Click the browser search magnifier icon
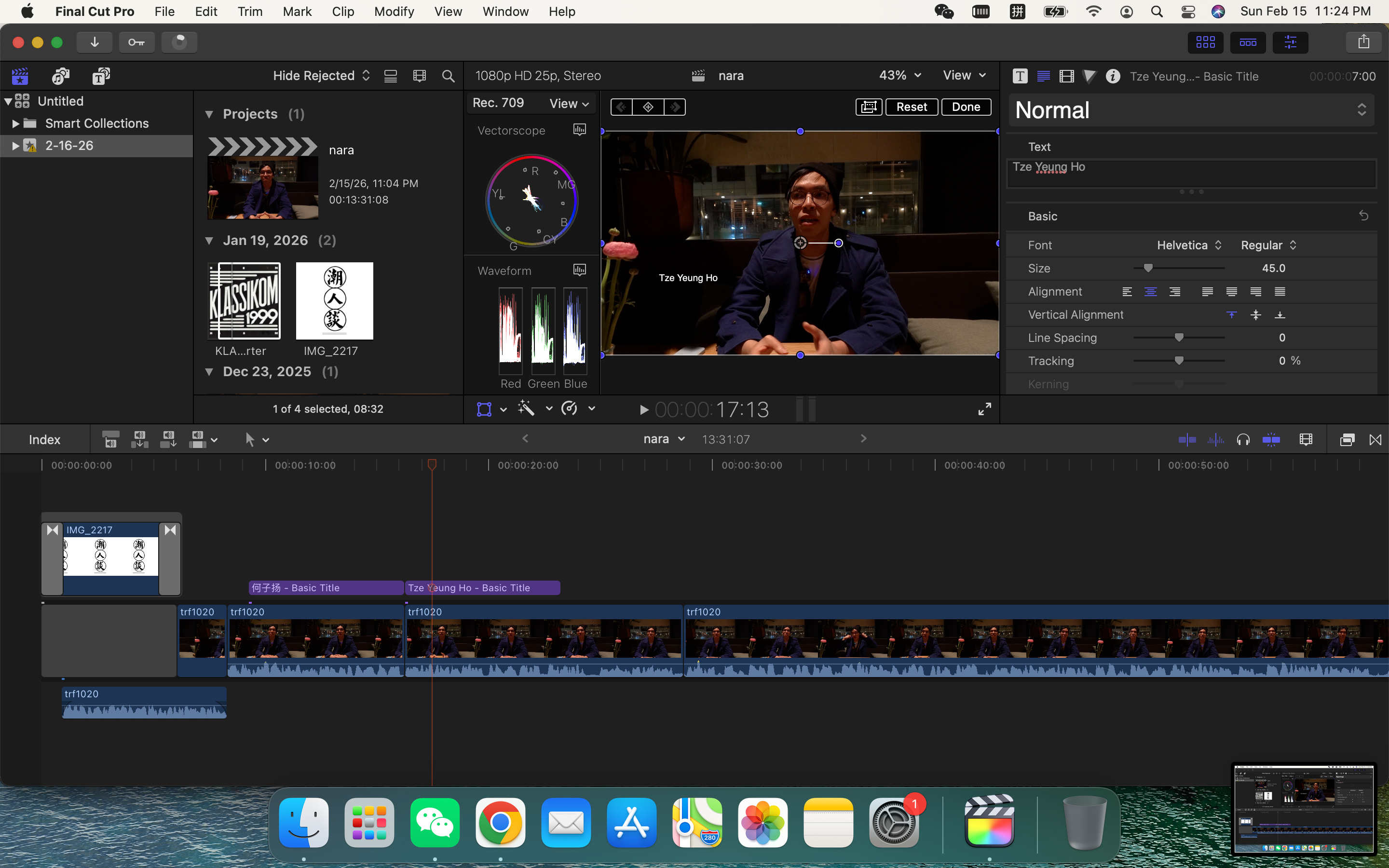This screenshot has width=1389, height=868. [448, 76]
